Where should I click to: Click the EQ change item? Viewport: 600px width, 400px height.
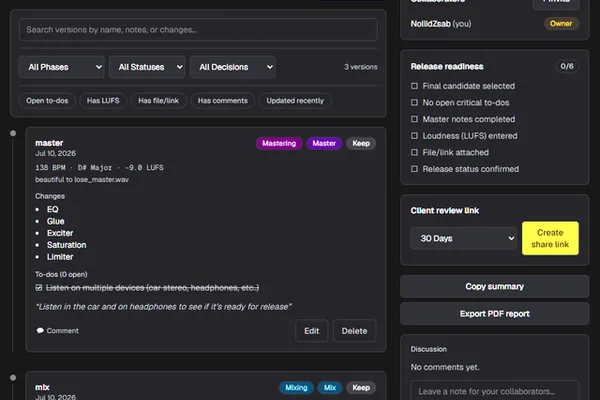[52, 209]
